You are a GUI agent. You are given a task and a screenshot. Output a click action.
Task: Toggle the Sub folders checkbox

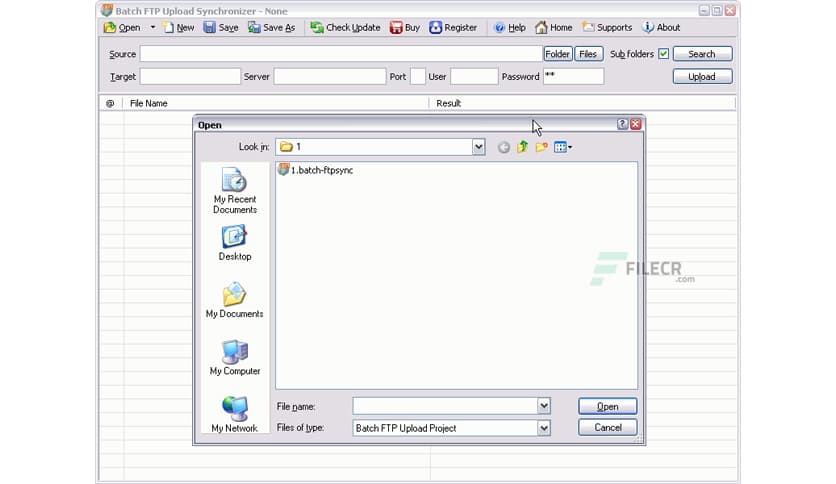click(663, 54)
